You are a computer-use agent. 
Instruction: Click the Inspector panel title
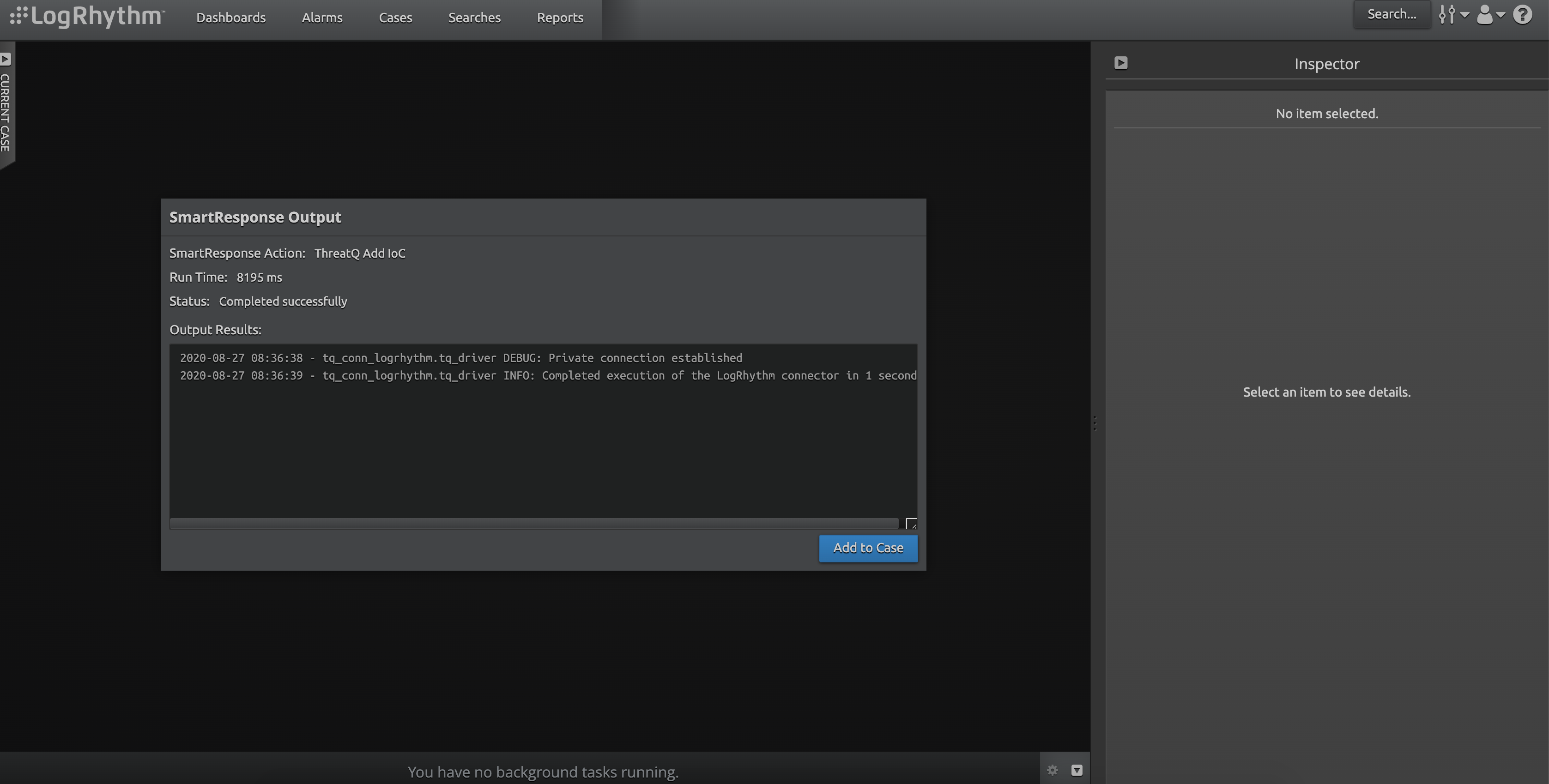click(1326, 64)
